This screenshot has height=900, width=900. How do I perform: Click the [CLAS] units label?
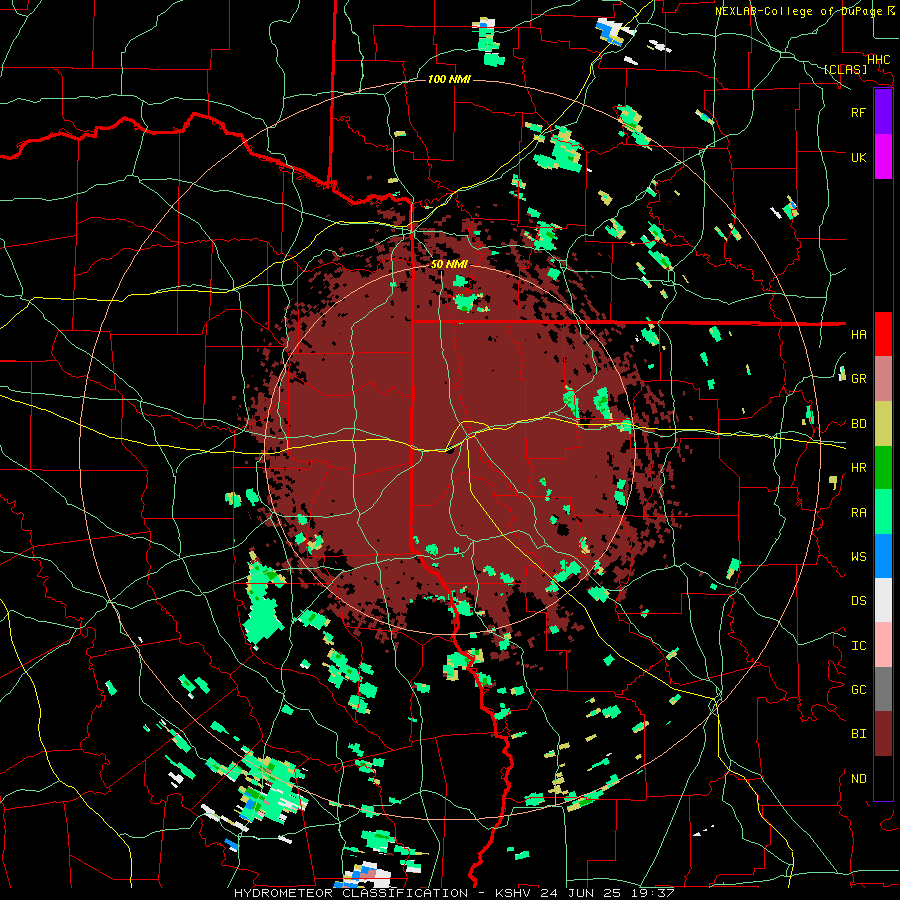coord(845,69)
